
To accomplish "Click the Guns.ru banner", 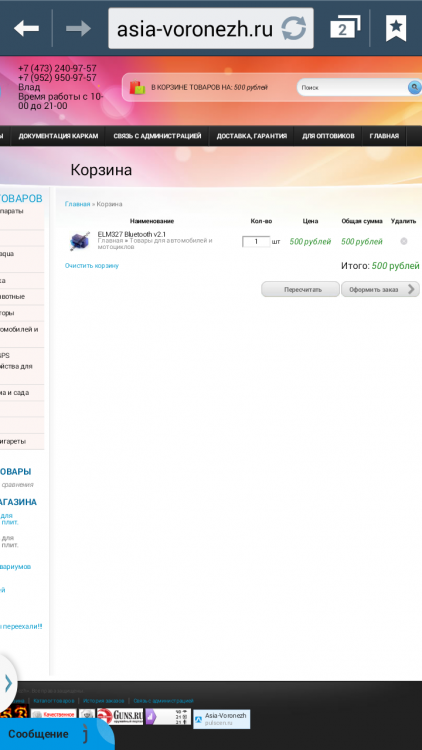I will click(x=120, y=716).
